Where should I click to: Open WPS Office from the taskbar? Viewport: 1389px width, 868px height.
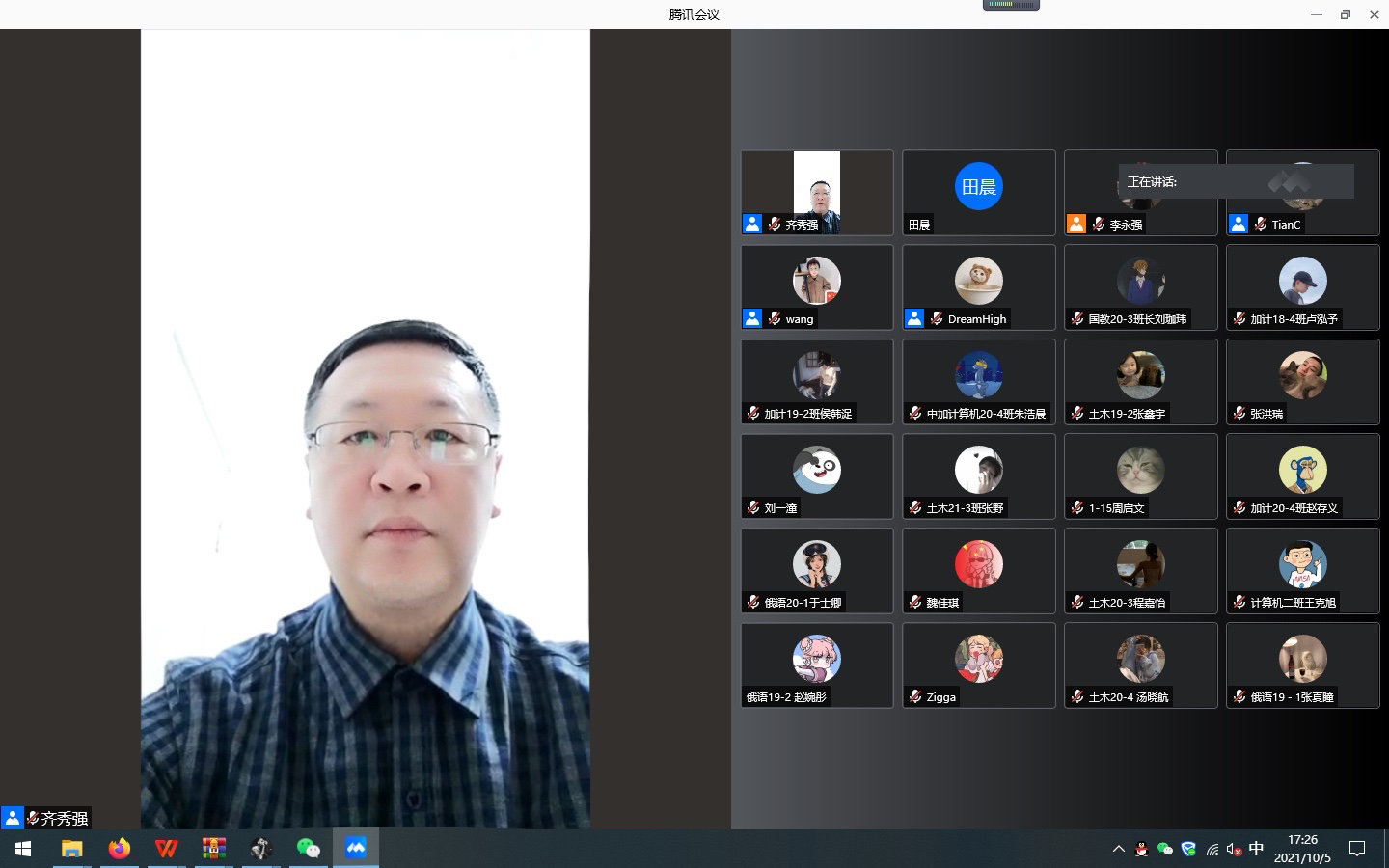(x=166, y=849)
